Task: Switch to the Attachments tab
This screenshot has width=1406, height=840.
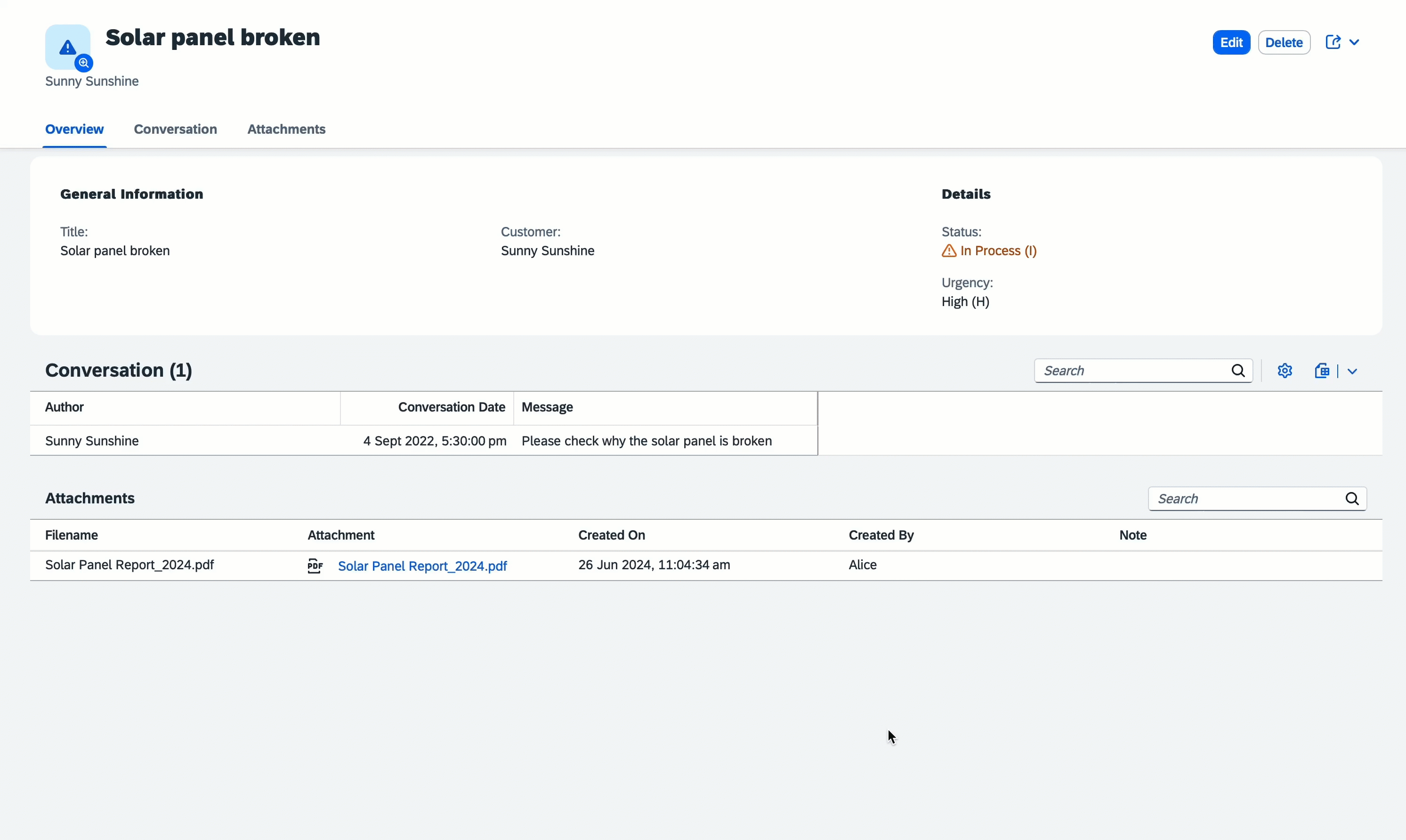Action: (x=286, y=129)
